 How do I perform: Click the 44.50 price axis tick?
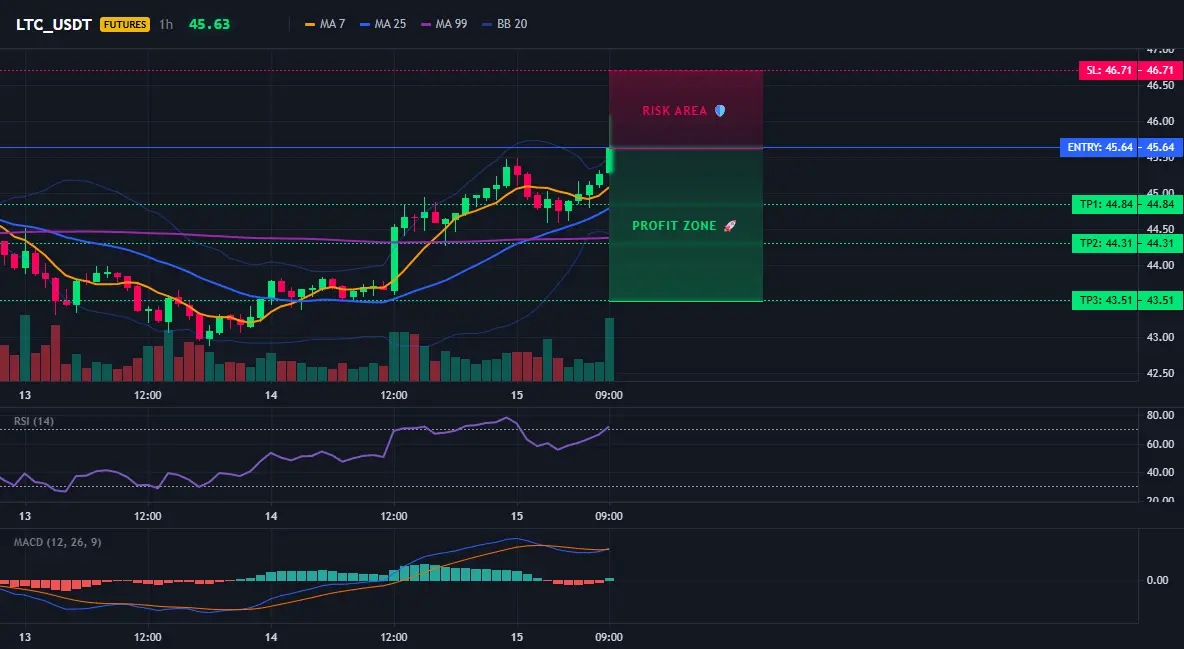pos(1161,229)
